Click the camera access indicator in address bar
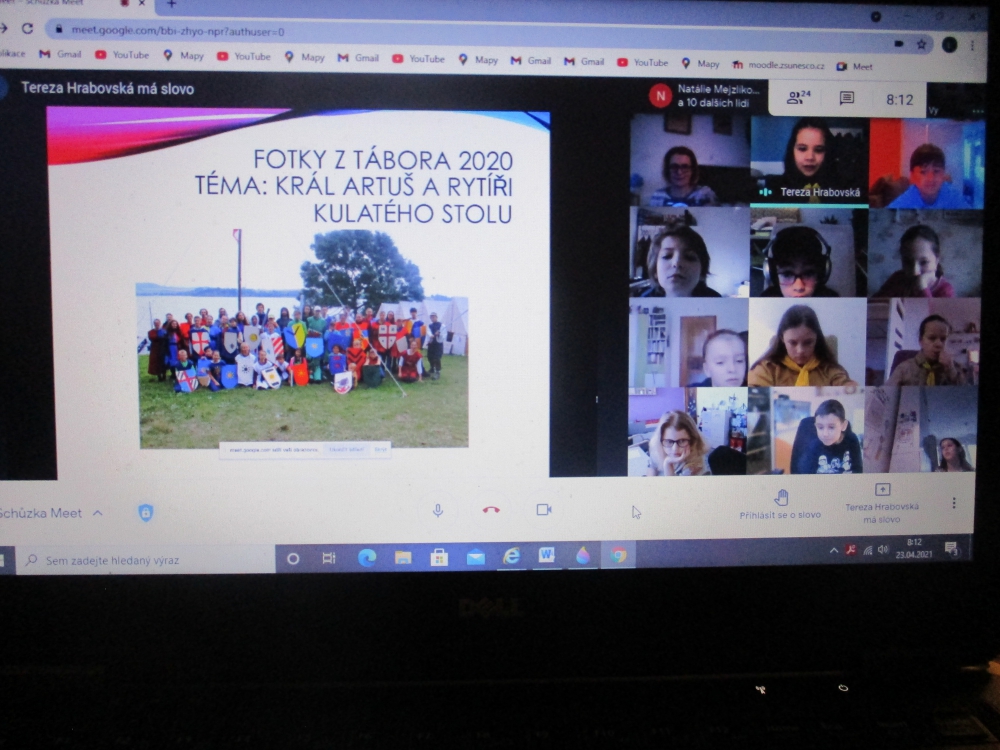This screenshot has width=1000, height=750. pyautogui.click(x=899, y=43)
